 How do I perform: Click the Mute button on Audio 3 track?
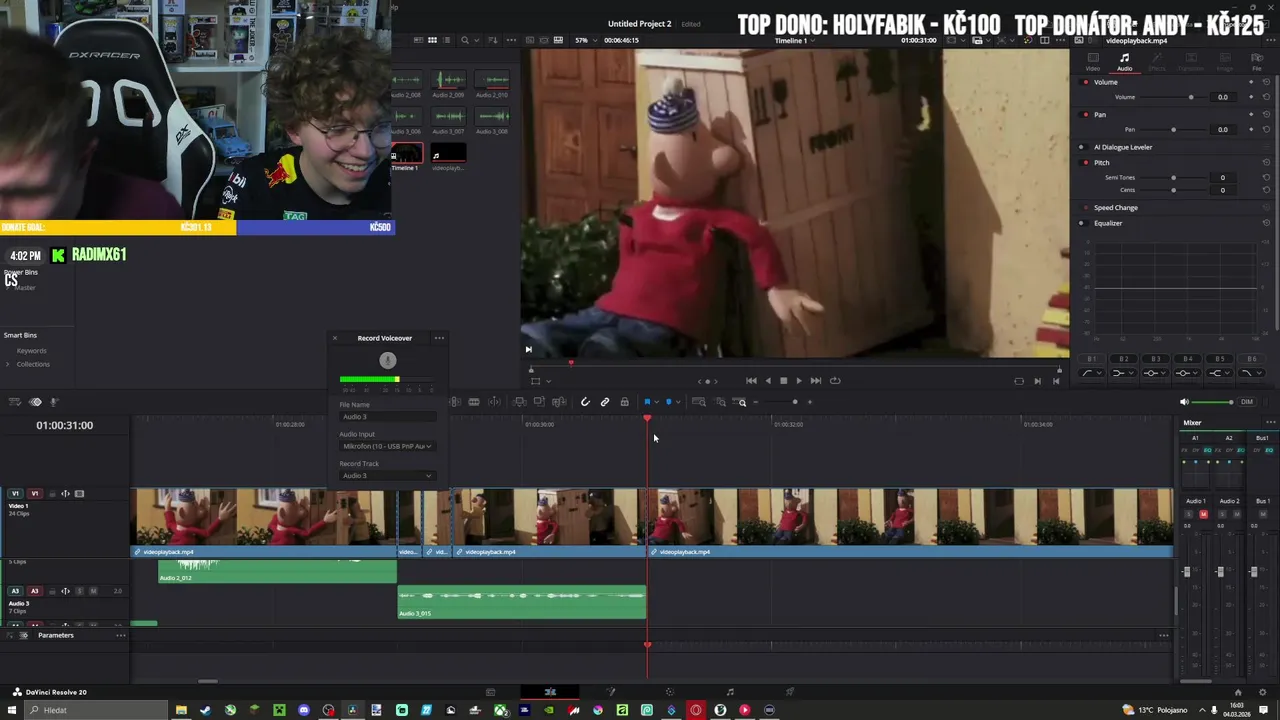point(93,591)
